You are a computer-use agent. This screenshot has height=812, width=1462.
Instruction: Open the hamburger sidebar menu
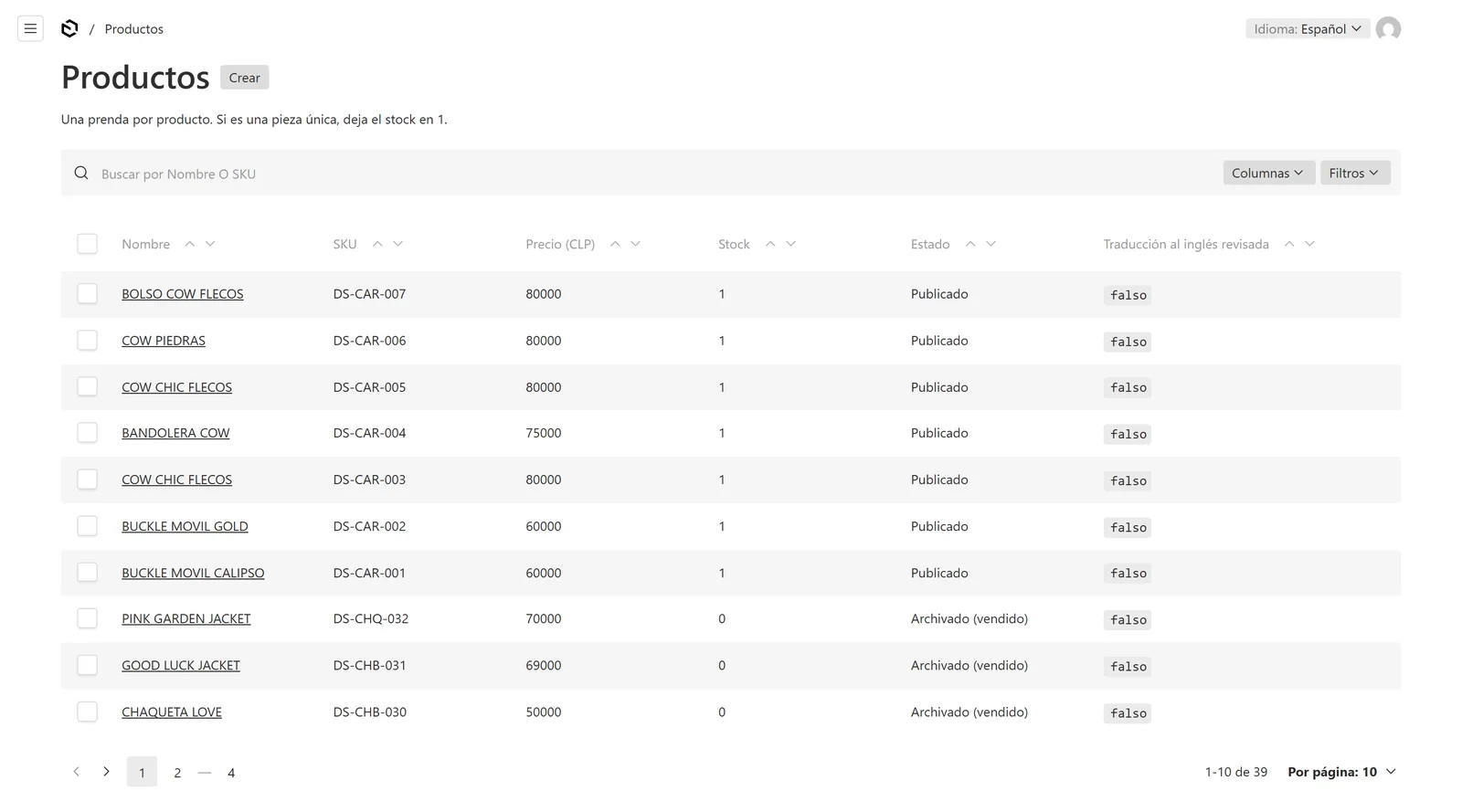coord(30,29)
